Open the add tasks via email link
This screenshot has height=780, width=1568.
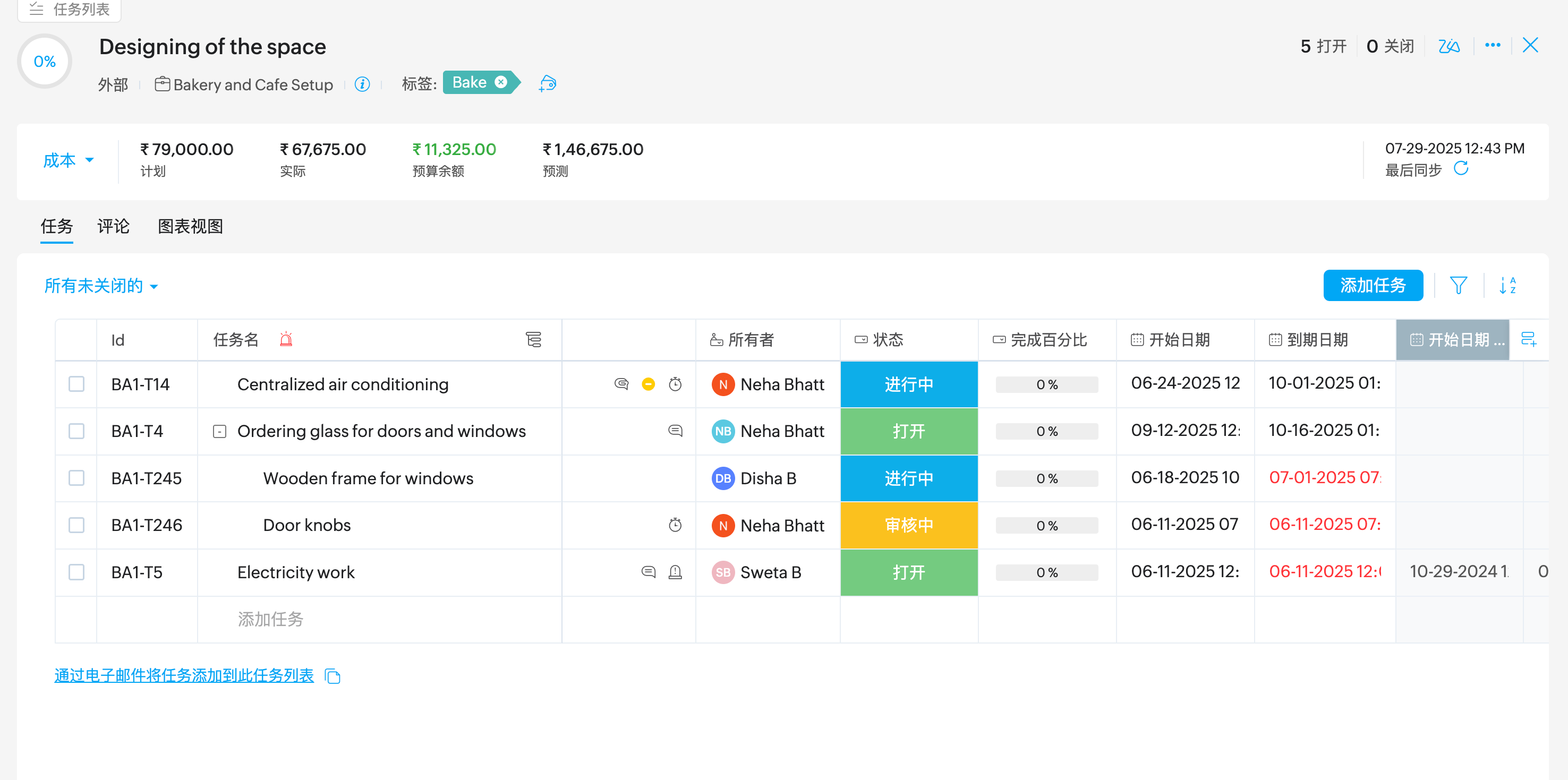184,675
